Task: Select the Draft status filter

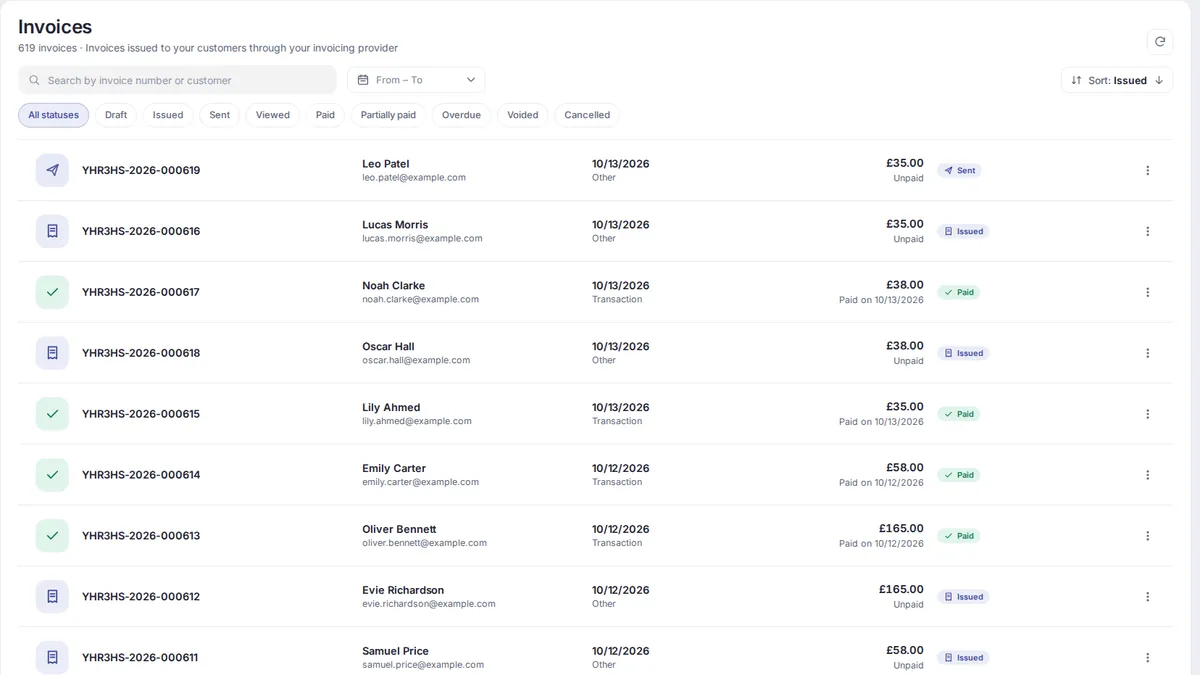Action: click(116, 115)
